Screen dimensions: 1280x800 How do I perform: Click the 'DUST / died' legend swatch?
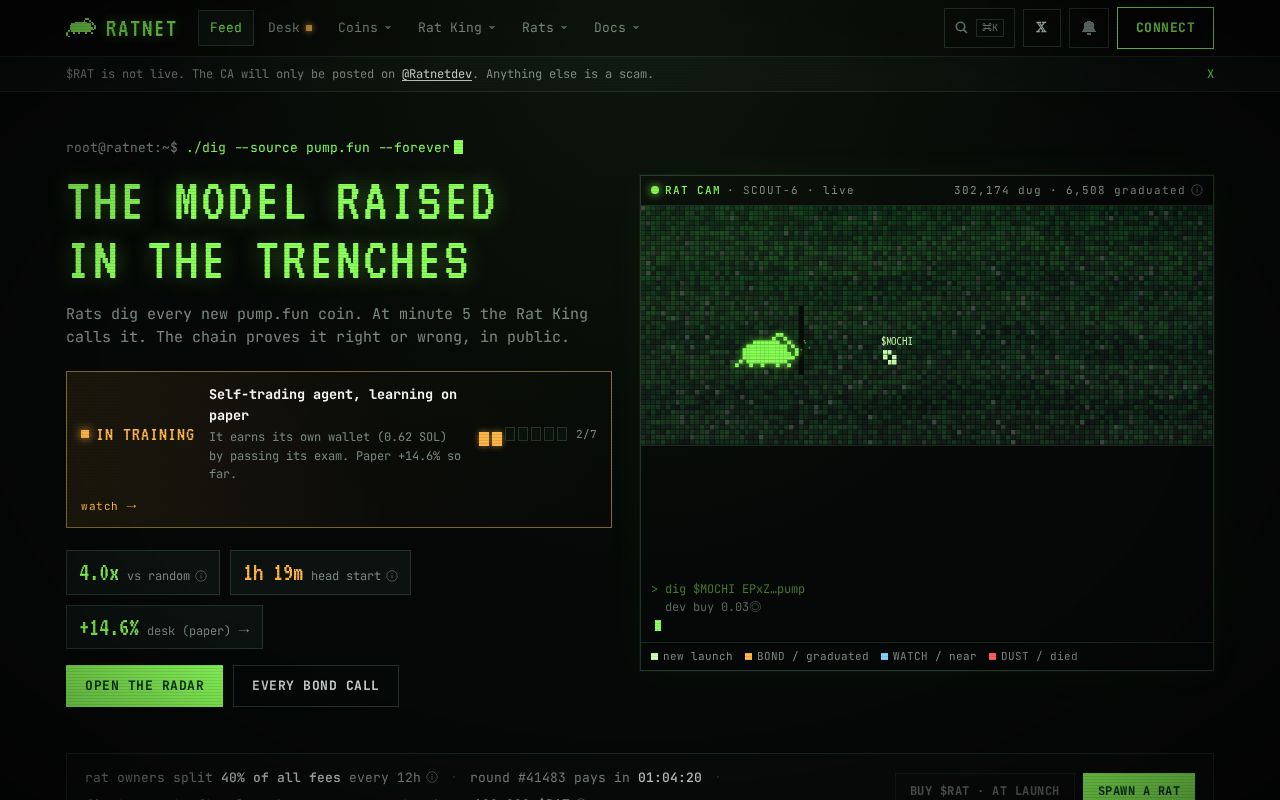(x=992, y=657)
